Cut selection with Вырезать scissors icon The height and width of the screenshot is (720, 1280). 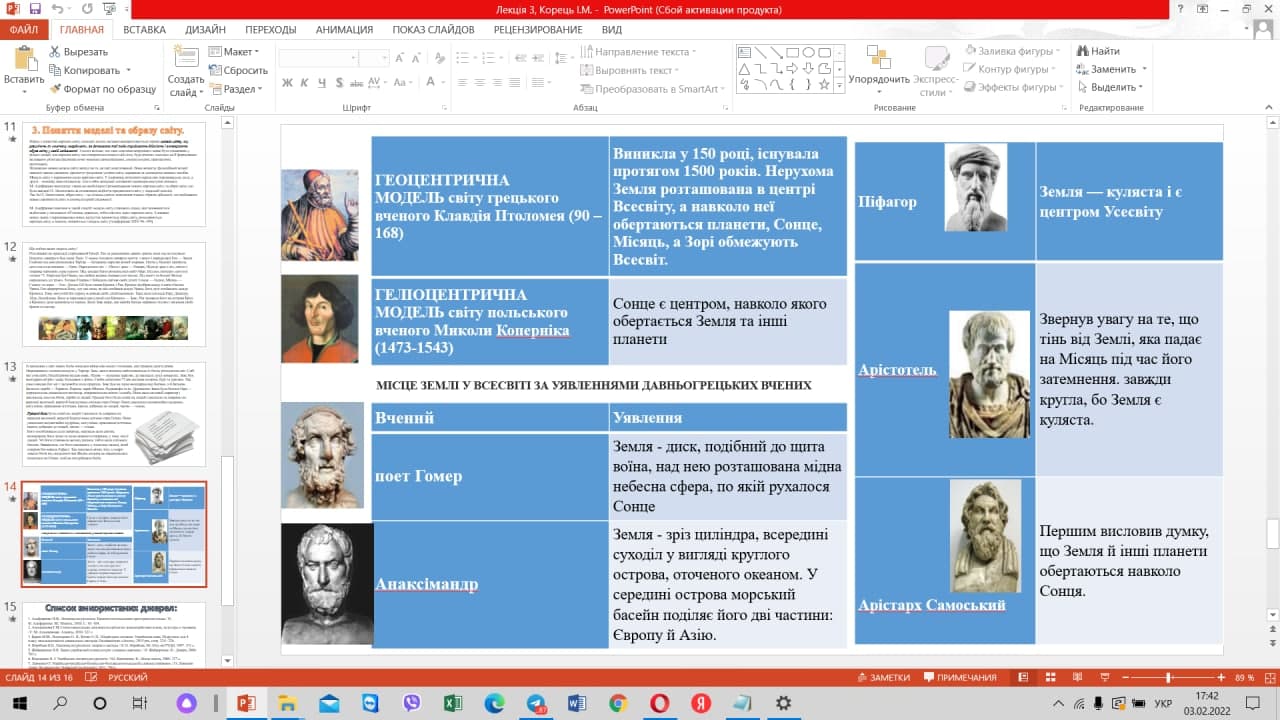click(x=78, y=51)
